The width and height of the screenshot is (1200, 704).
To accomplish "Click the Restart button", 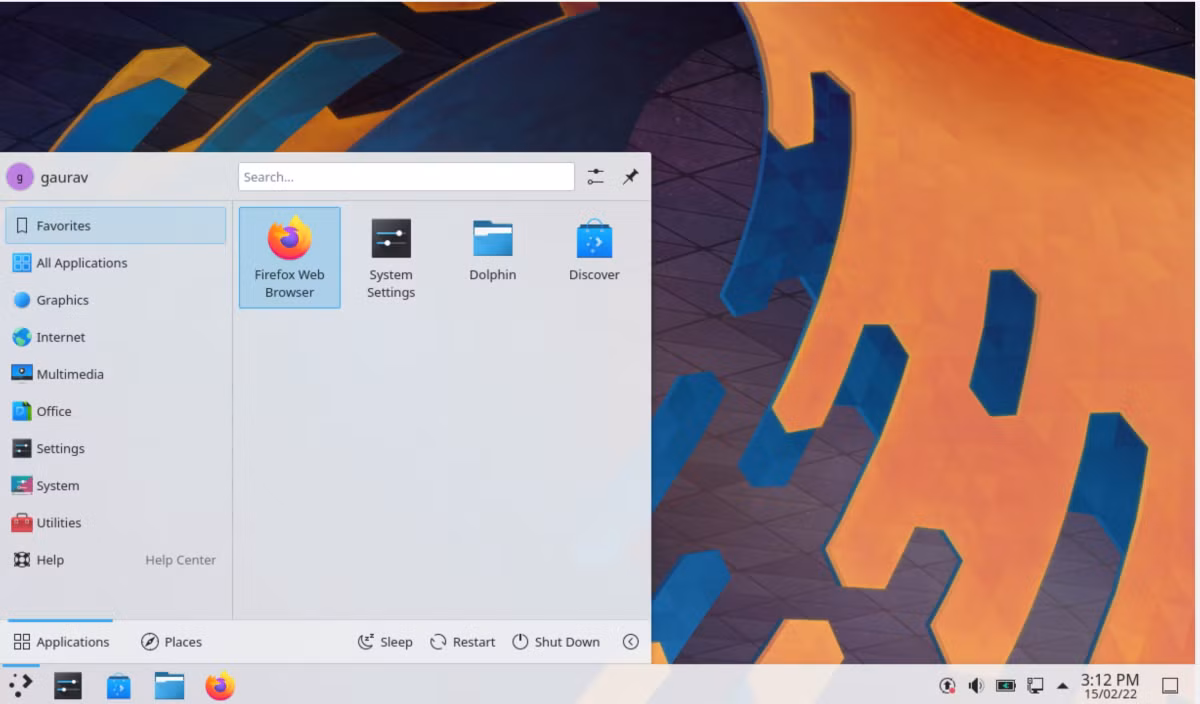I will pyautogui.click(x=462, y=642).
